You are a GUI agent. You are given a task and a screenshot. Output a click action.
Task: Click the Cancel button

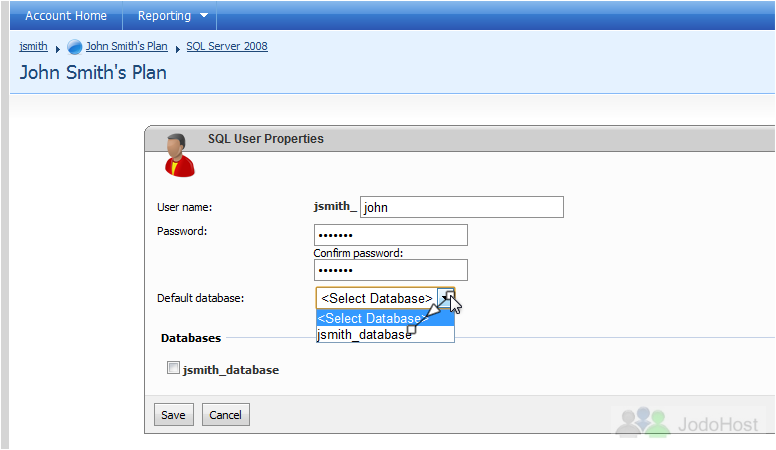click(226, 414)
